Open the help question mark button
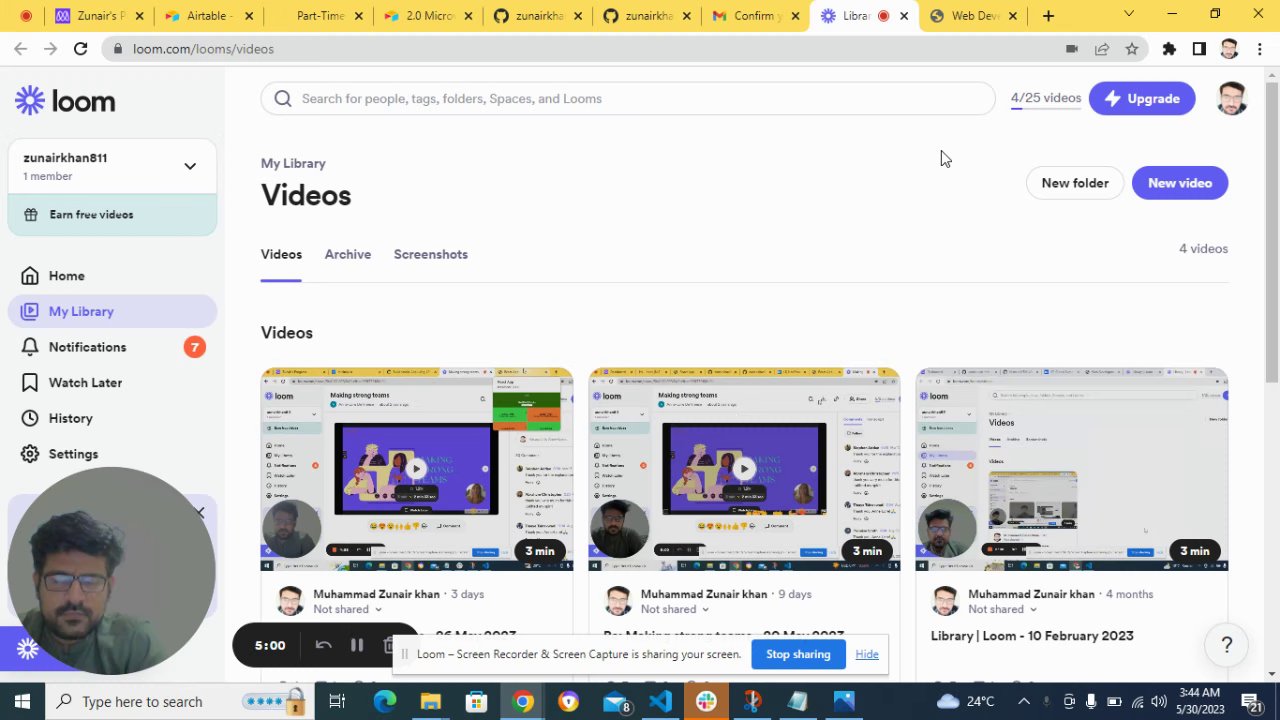 click(x=1226, y=645)
